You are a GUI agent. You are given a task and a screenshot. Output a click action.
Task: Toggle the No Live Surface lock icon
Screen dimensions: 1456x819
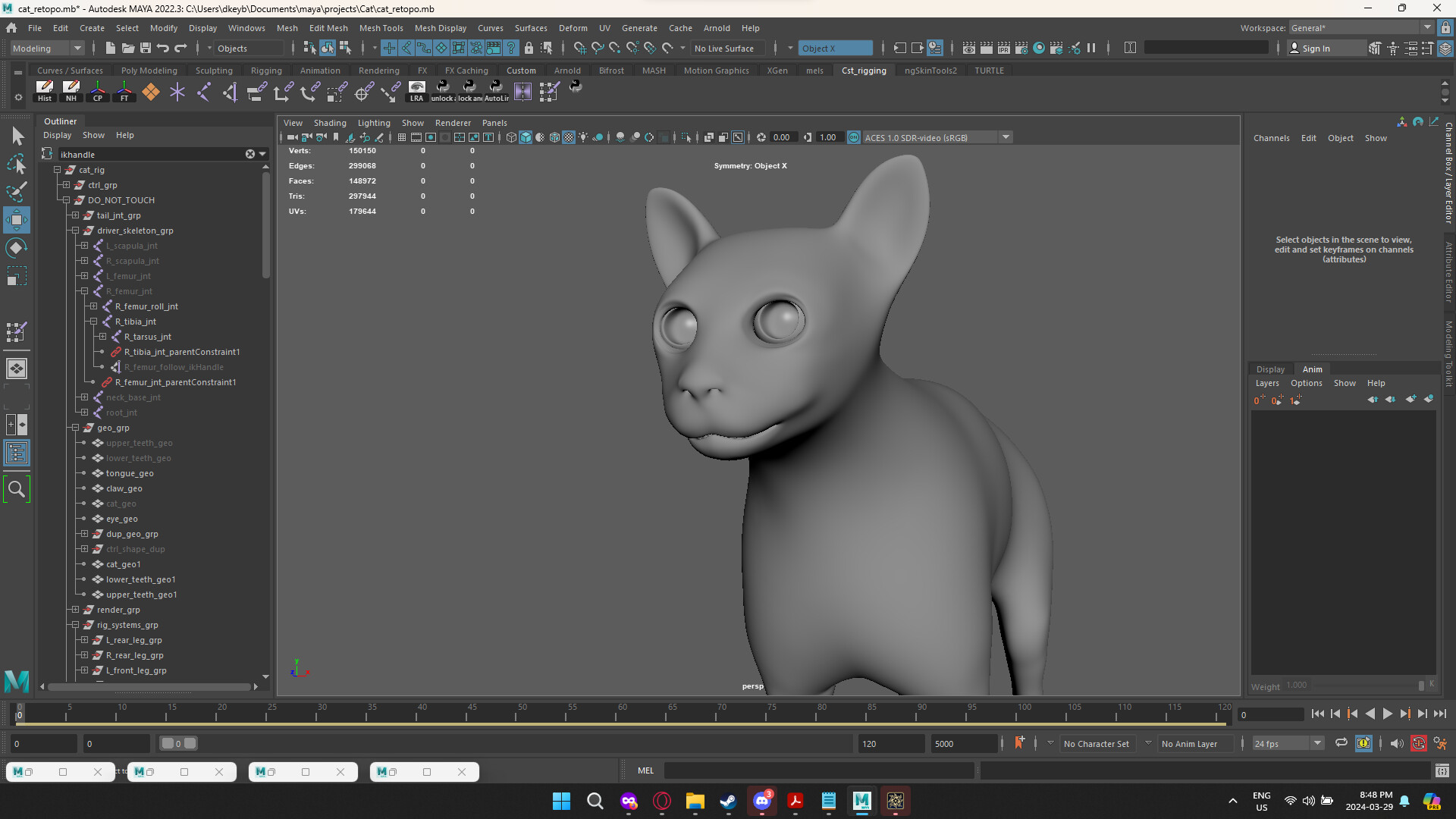pos(531,48)
